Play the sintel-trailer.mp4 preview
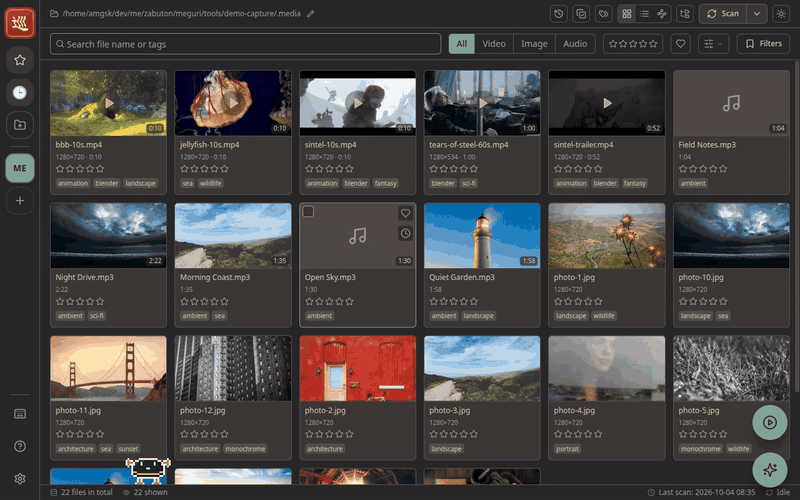The image size is (800, 500). pyautogui.click(x=607, y=103)
